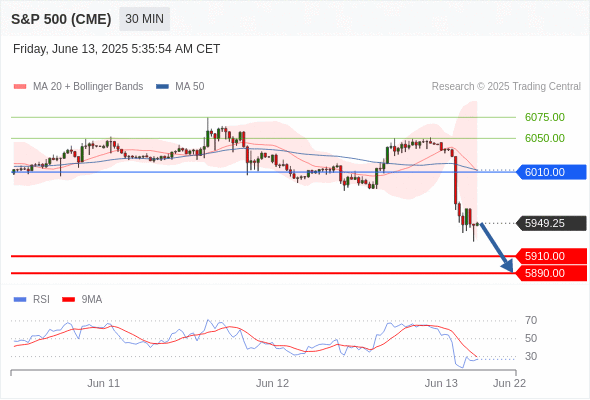590x400 pixels.
Task: Click the RSI 30 level label
Action: point(531,356)
